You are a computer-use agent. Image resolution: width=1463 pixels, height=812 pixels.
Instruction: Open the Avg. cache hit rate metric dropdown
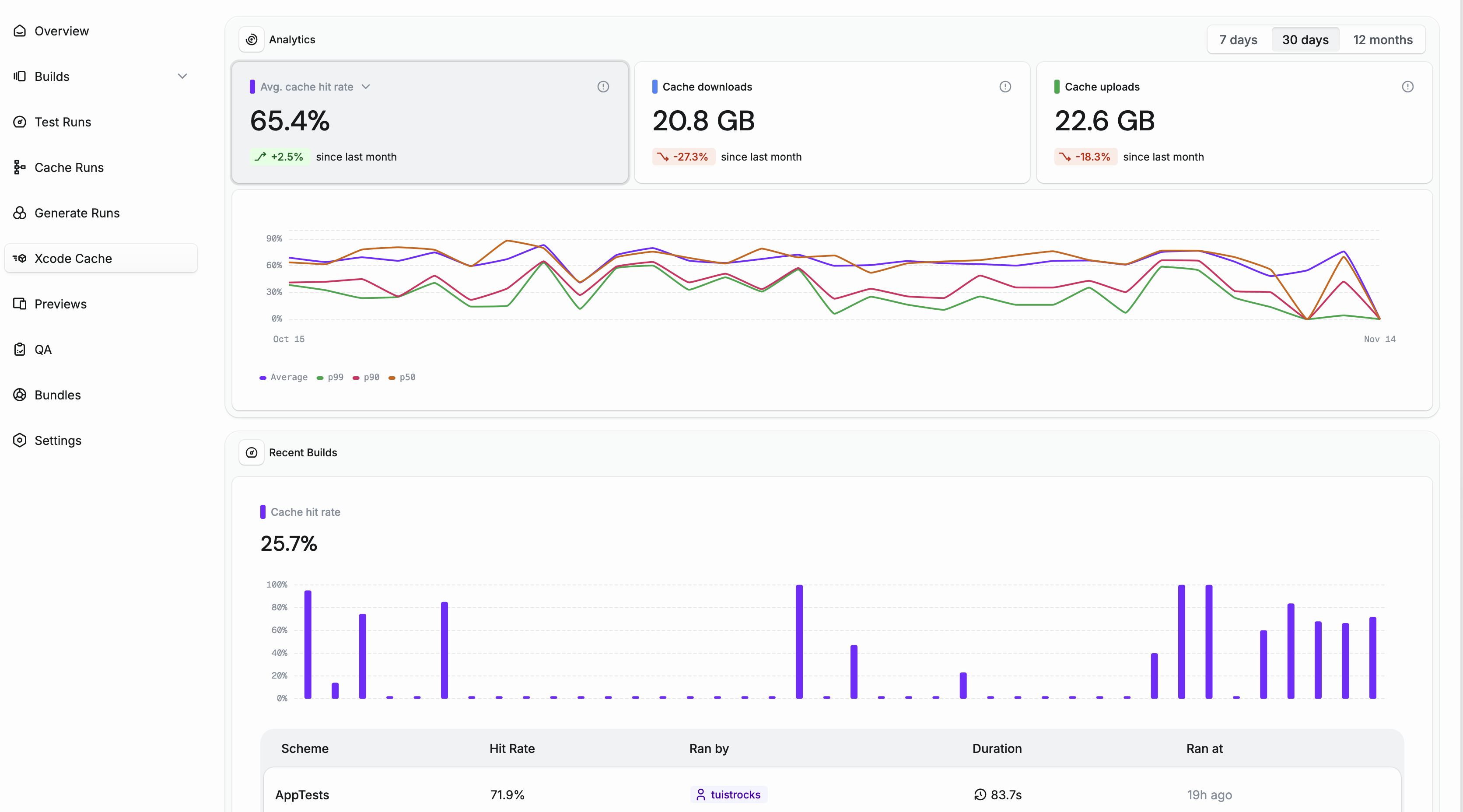pyautogui.click(x=366, y=86)
